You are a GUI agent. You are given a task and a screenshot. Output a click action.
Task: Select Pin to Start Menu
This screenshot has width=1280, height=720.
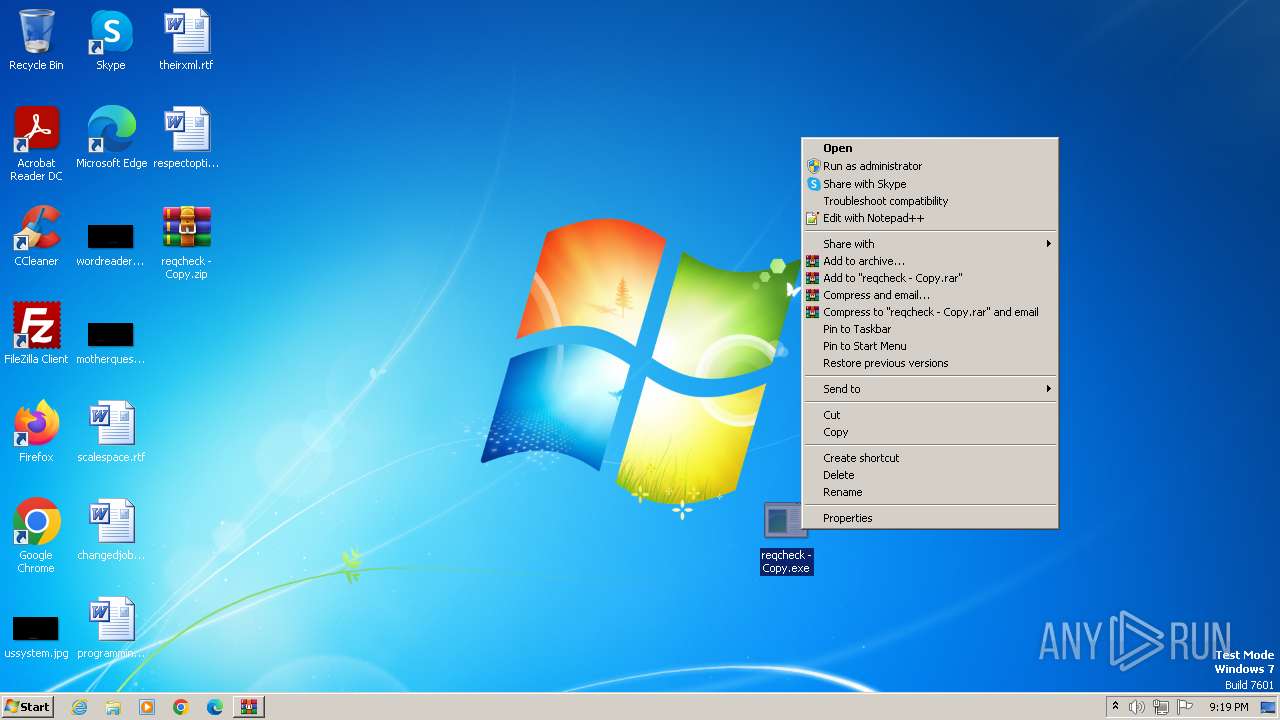click(x=930, y=346)
